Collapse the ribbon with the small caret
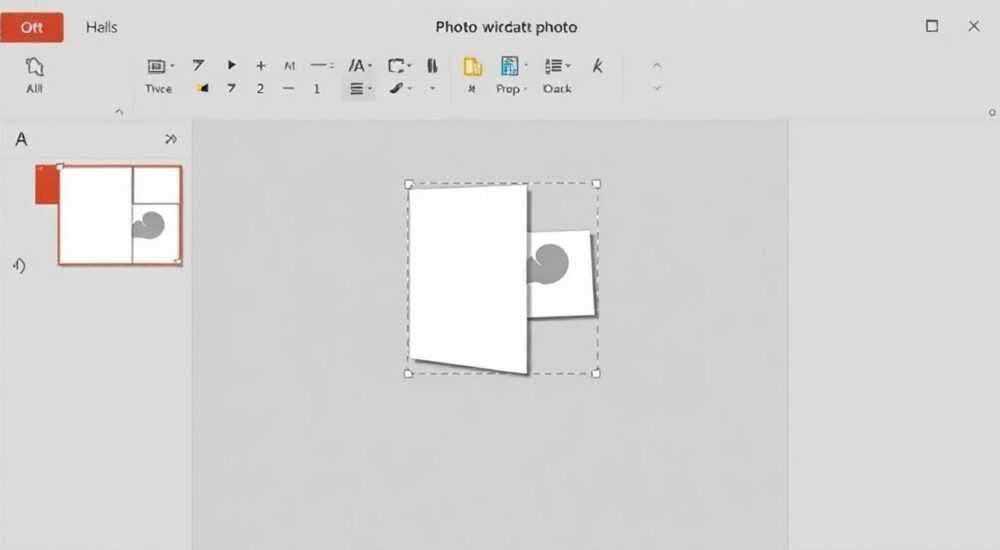This screenshot has width=1000, height=550. tap(119, 112)
